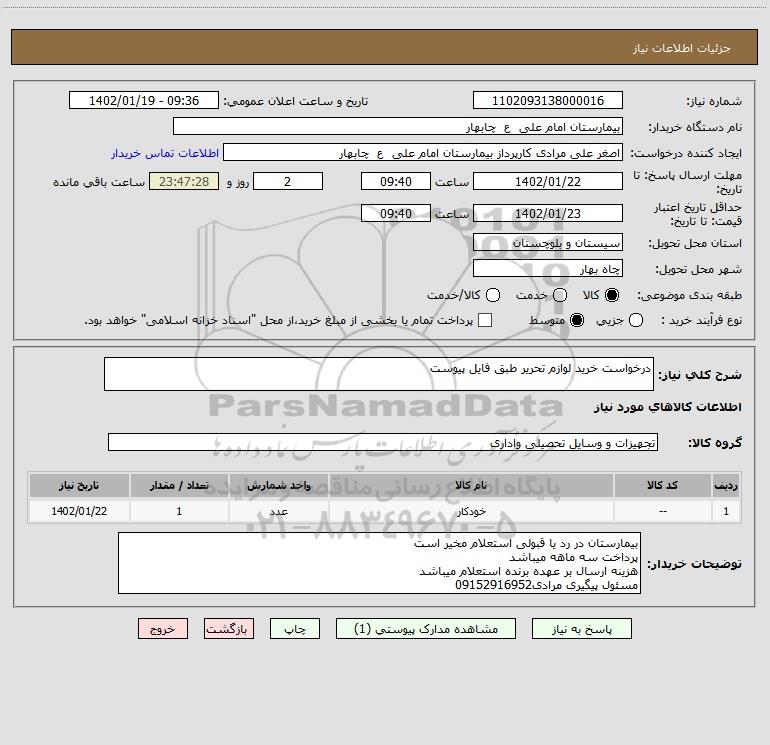Select the کالا radio button
770x745 pixels.
click(612, 295)
